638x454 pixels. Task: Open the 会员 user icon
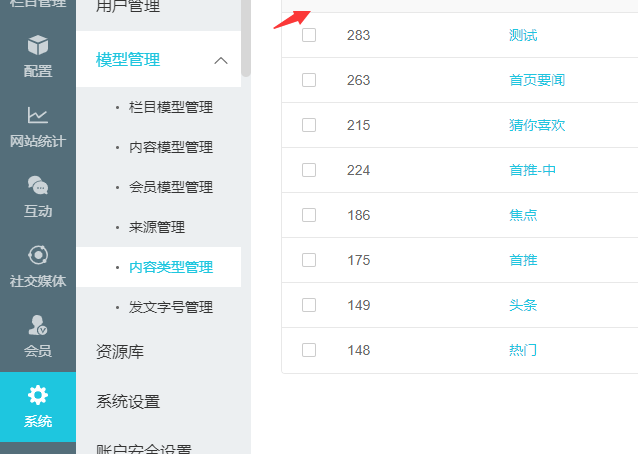tap(38, 326)
